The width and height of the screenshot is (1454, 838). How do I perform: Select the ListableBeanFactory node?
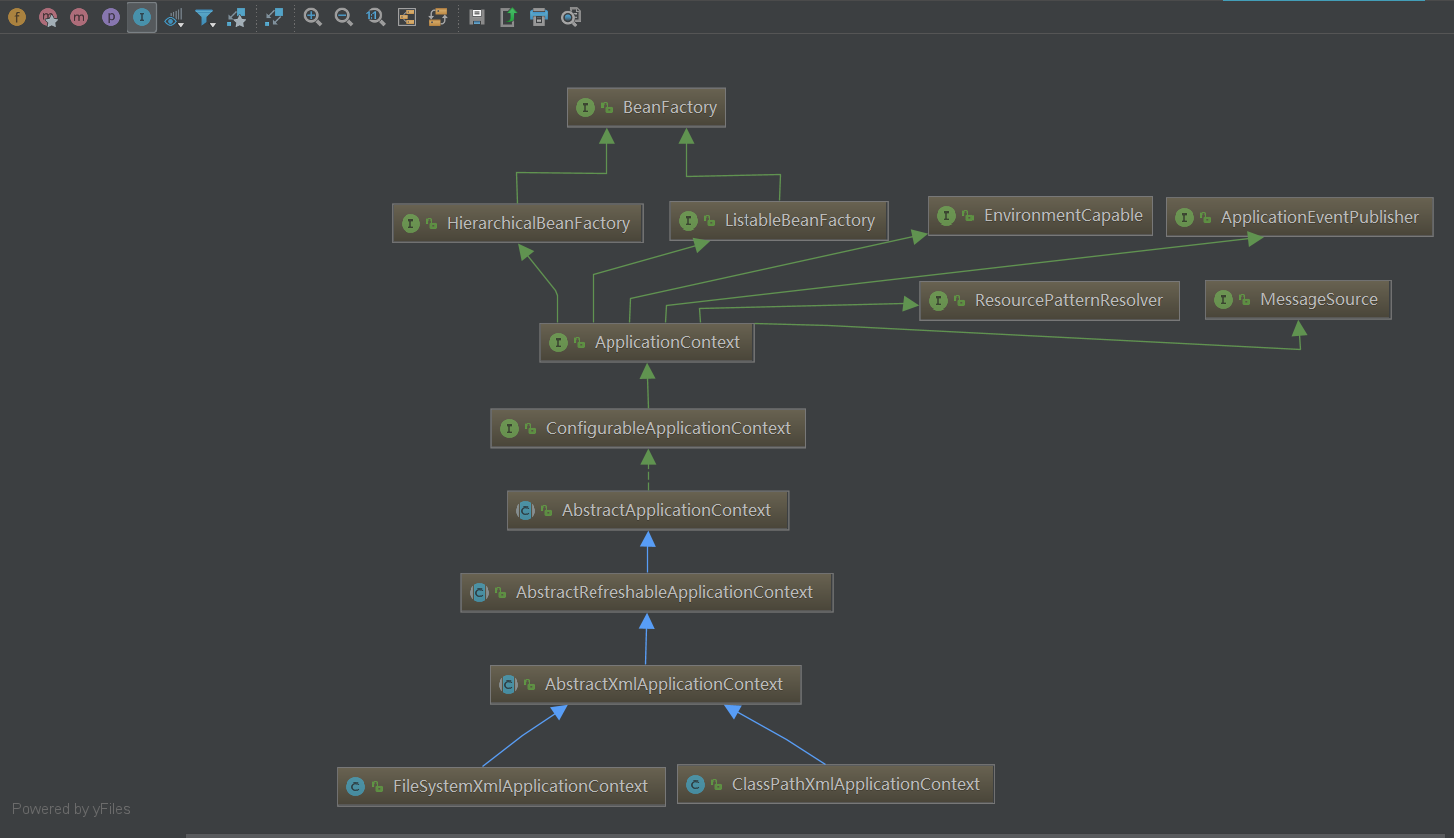(778, 221)
